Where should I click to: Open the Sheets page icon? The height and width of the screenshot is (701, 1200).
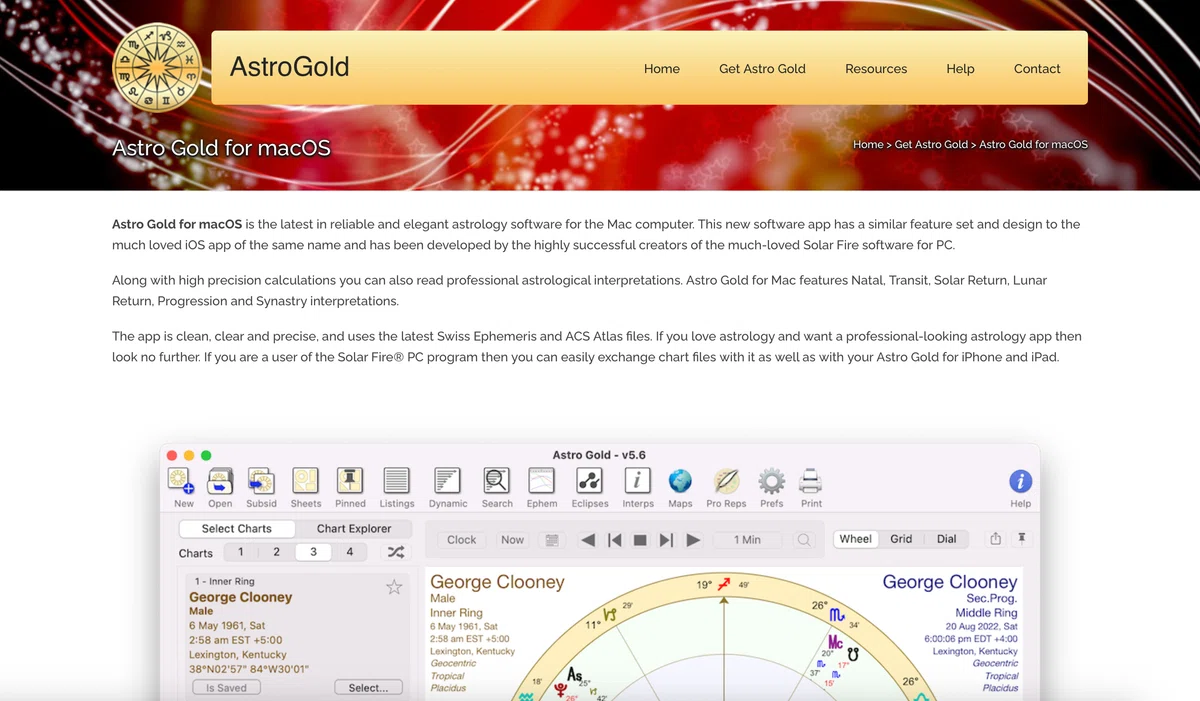click(306, 482)
